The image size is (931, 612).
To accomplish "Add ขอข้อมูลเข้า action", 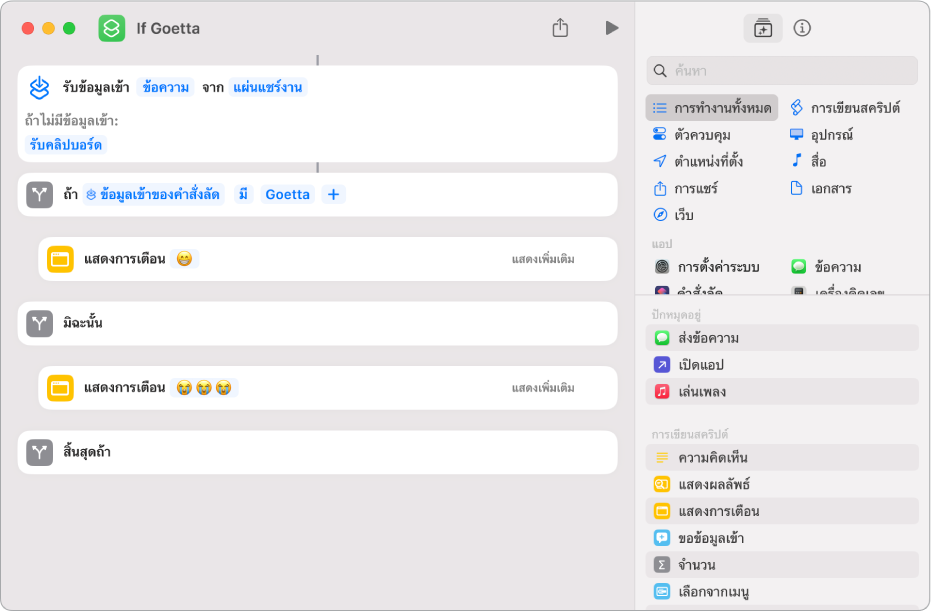I will [782, 538].
